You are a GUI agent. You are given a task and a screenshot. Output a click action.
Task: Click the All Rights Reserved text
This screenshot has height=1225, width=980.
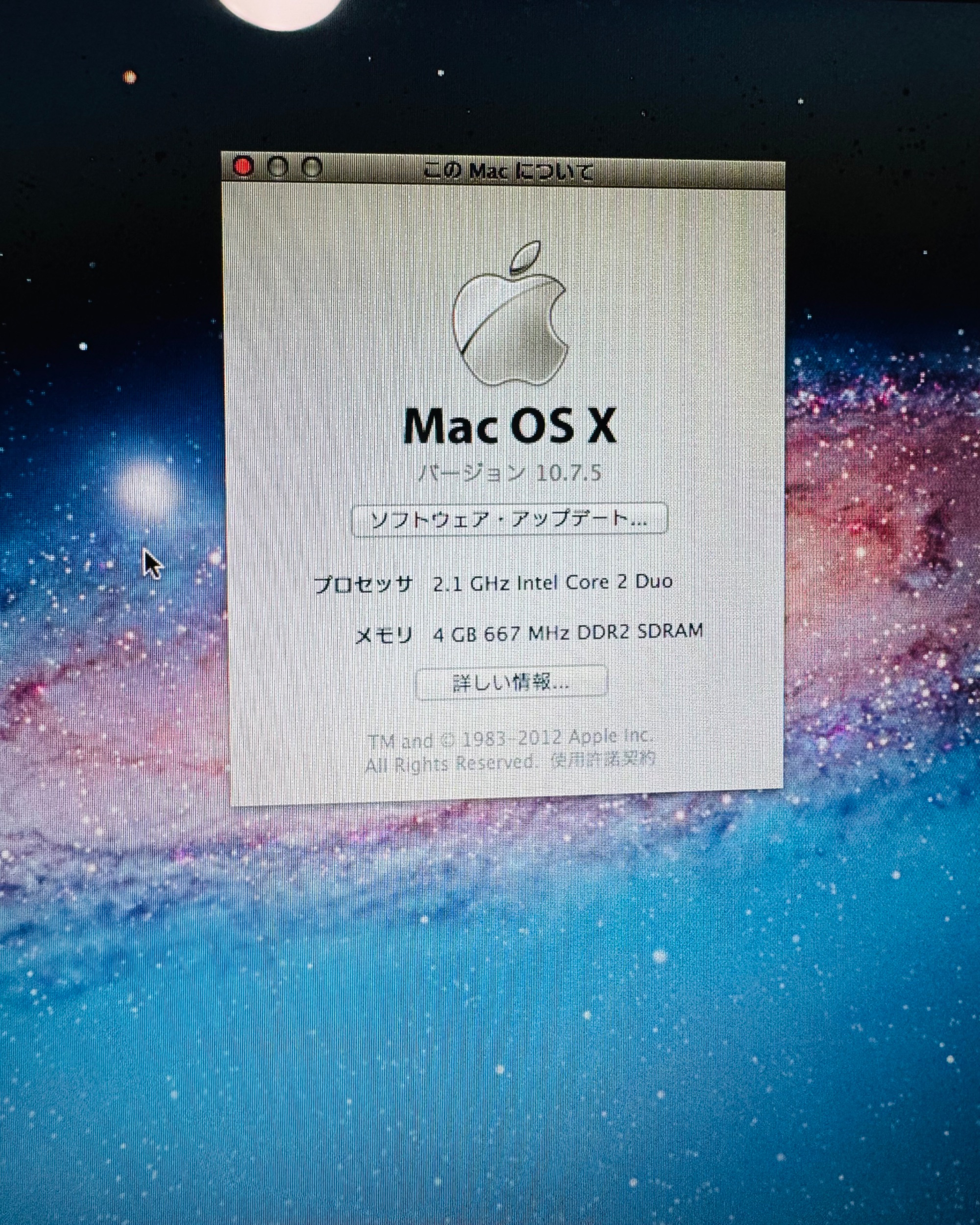[x=449, y=763]
